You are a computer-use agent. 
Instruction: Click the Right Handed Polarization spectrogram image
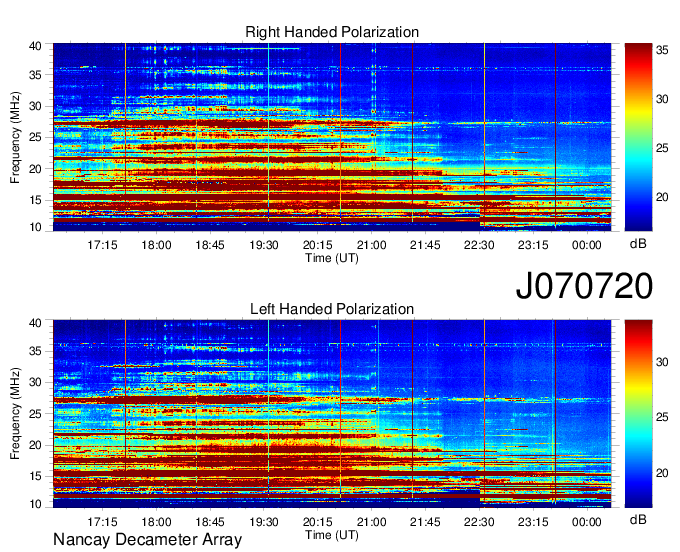pos(332,137)
